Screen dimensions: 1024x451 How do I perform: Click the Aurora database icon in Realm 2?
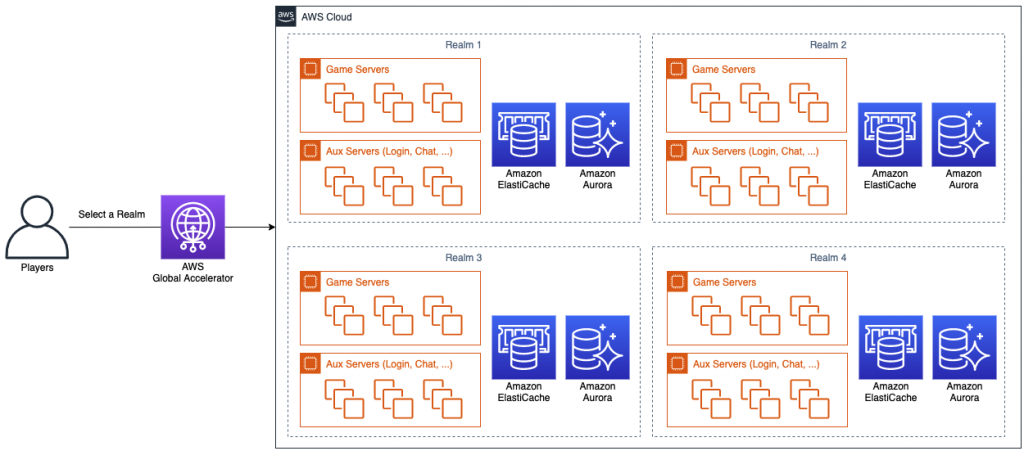point(964,134)
